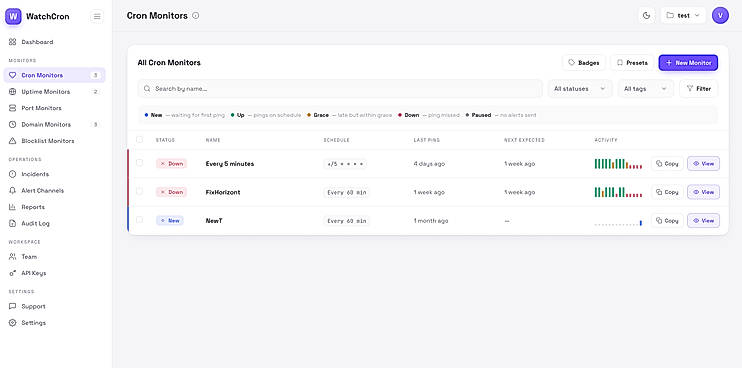This screenshot has height=368, width=742.
Task: Open the Dashboard page
Action: click(x=54, y=42)
